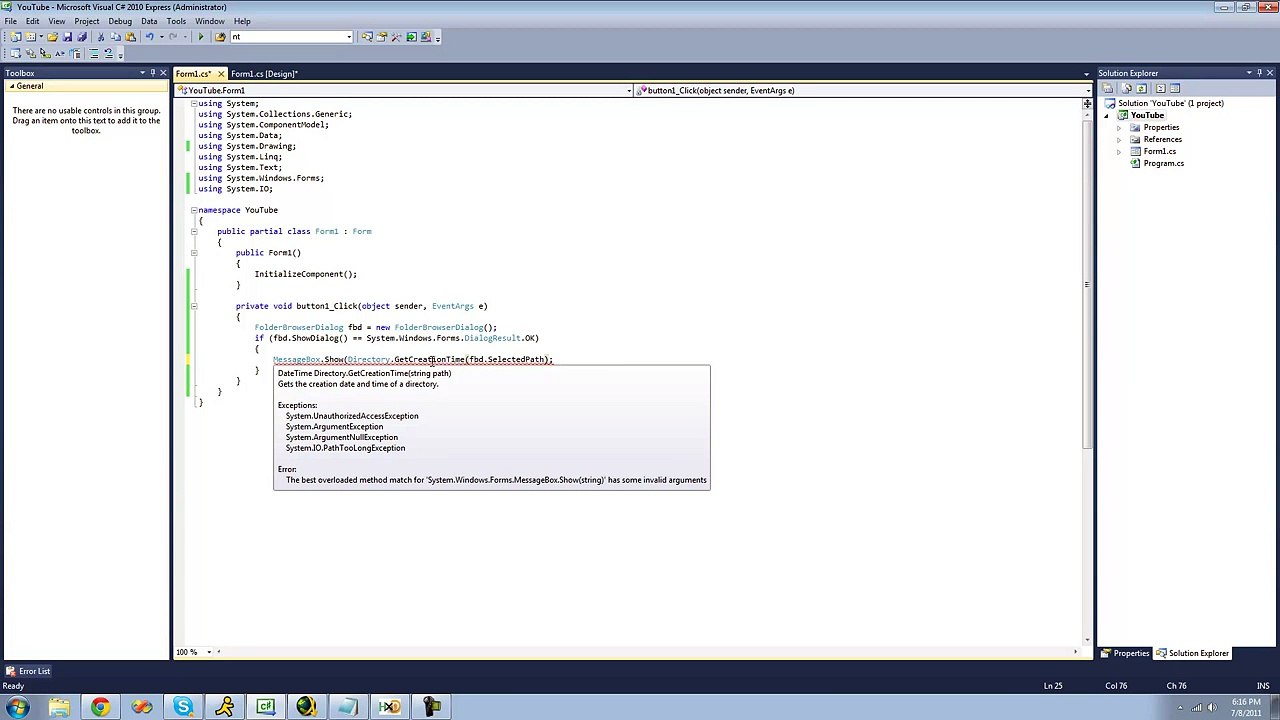Viewport: 1280px width, 720px height.
Task: Click View Code icon in Solution Explorer toolbar
Action: point(1160,88)
